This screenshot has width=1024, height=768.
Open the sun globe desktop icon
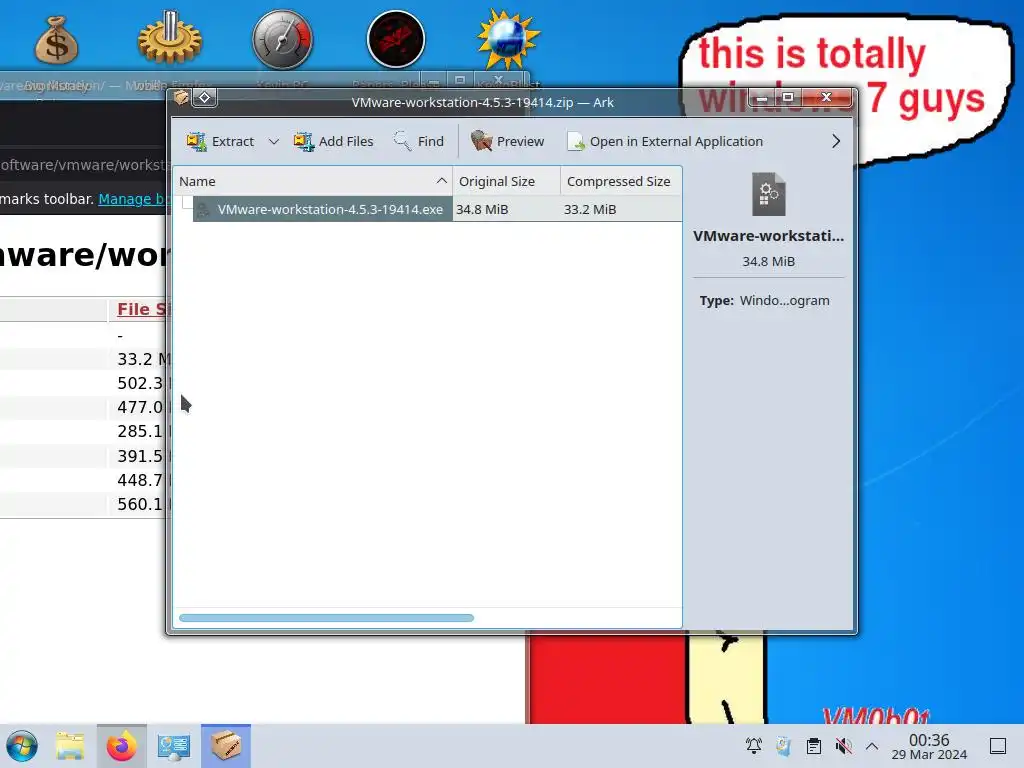[508, 39]
